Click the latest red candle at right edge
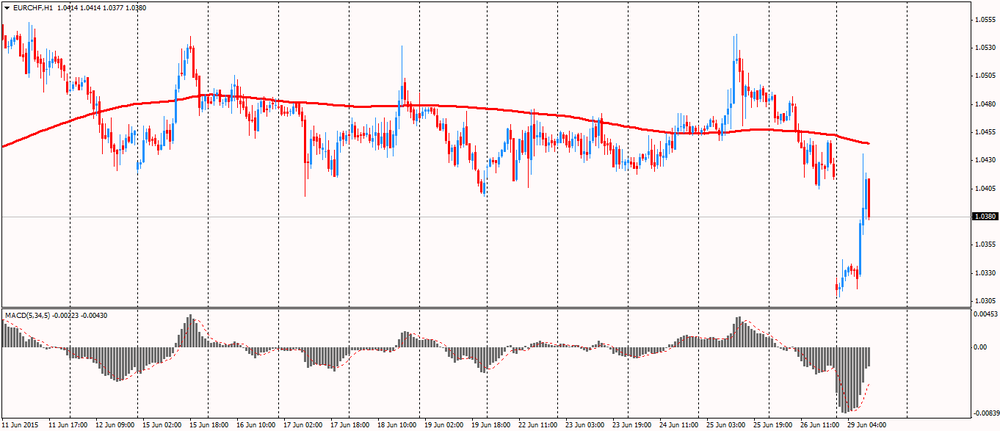 (869, 198)
